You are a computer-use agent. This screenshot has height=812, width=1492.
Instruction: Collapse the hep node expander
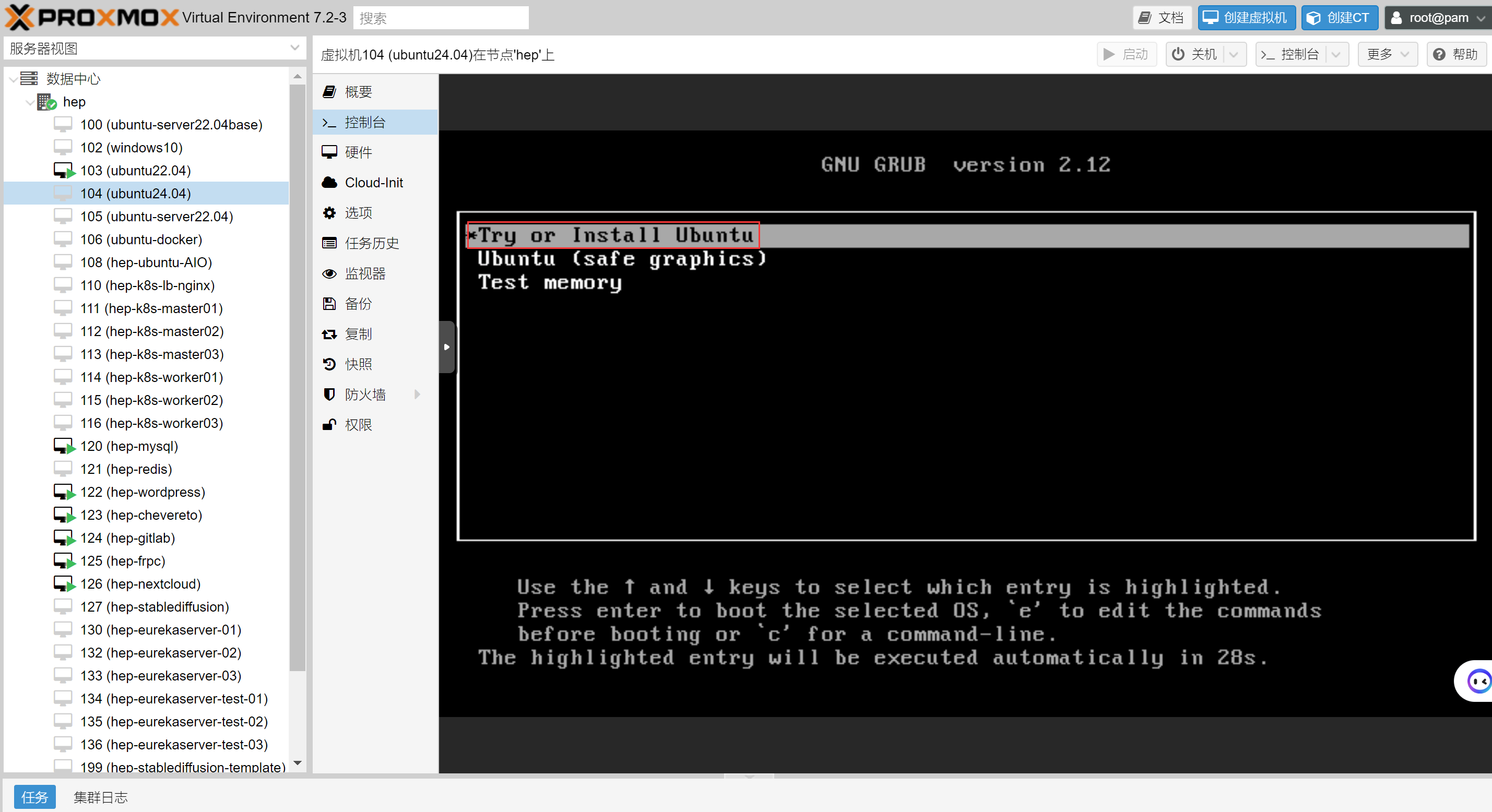pos(30,102)
